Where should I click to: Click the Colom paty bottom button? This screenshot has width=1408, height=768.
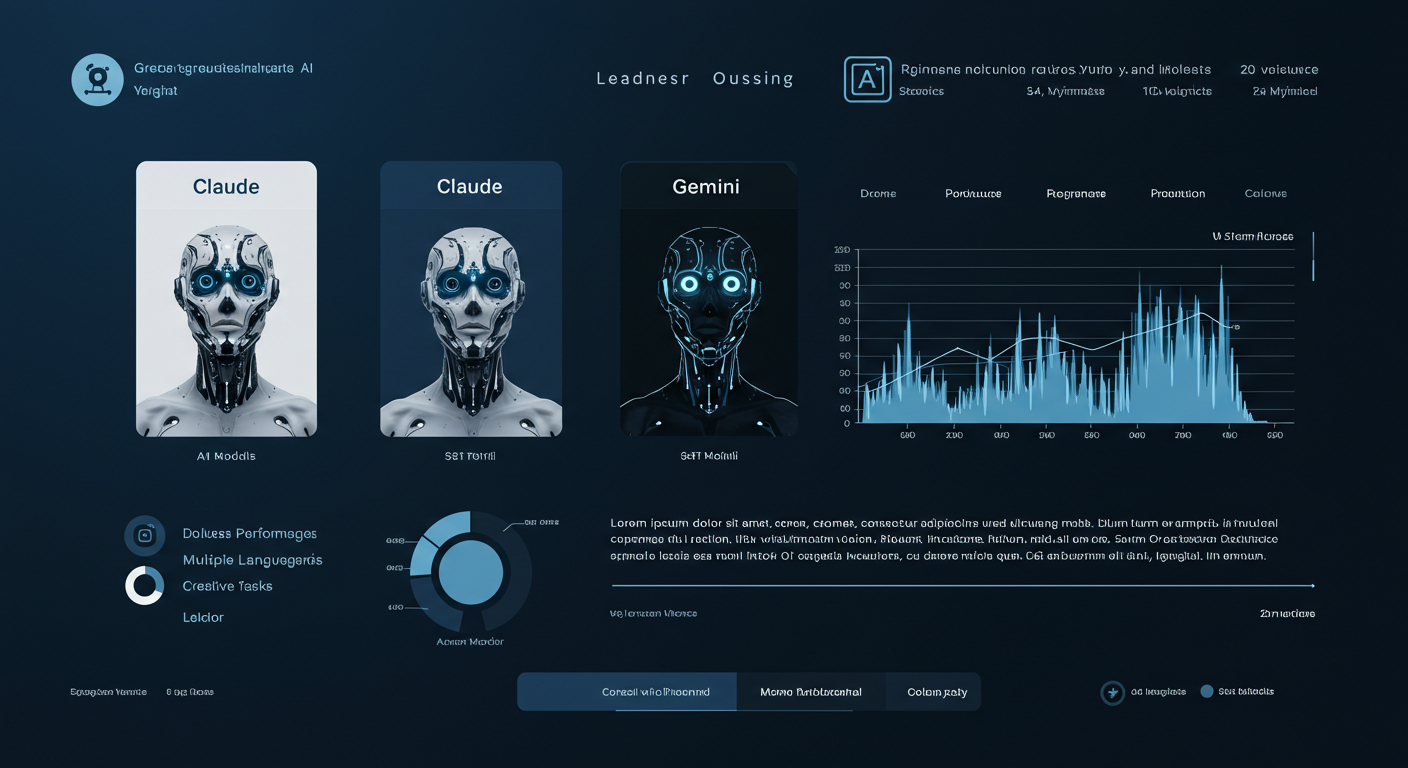point(934,692)
